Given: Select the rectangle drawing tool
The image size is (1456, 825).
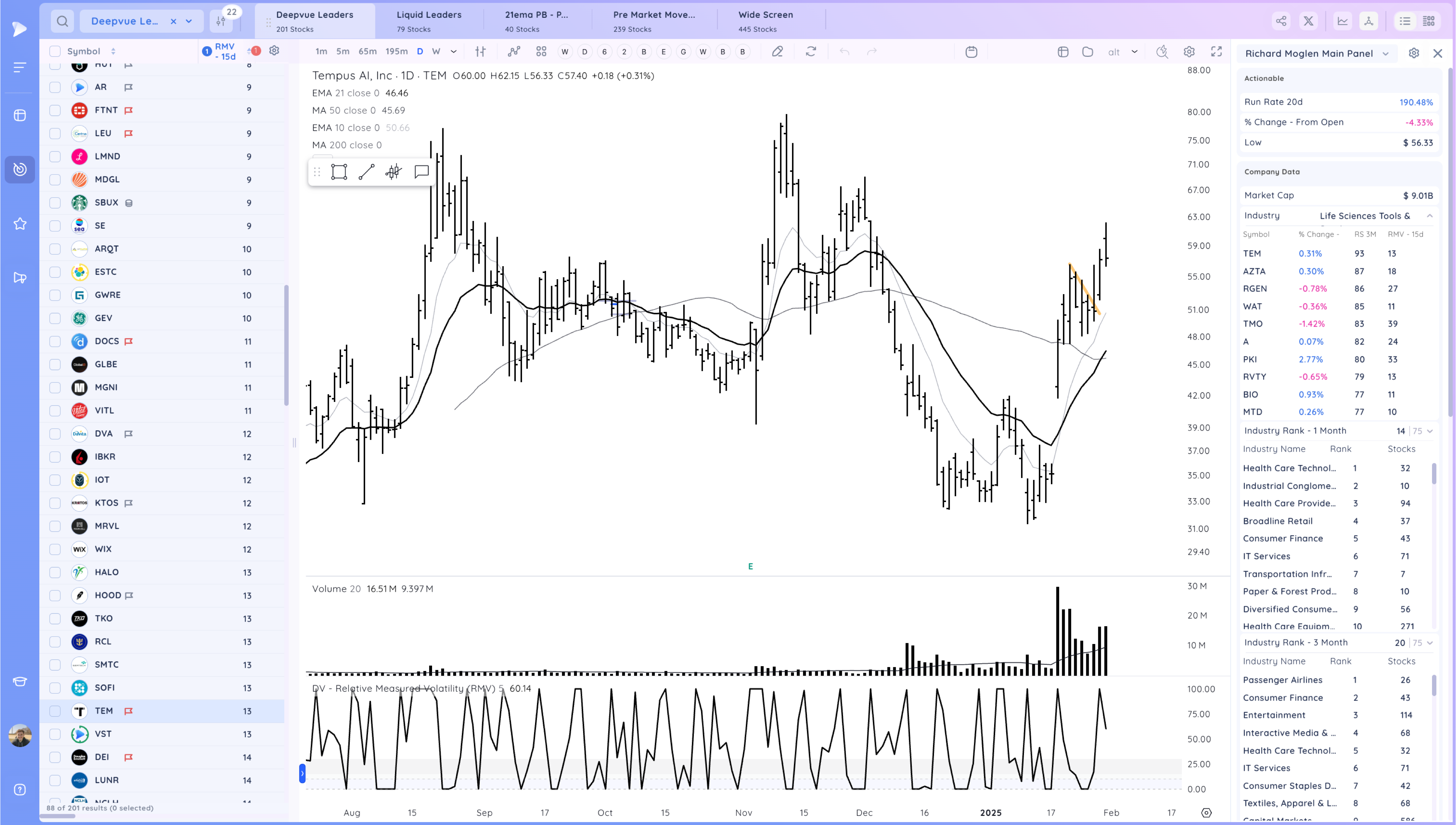Looking at the screenshot, I should point(339,172).
